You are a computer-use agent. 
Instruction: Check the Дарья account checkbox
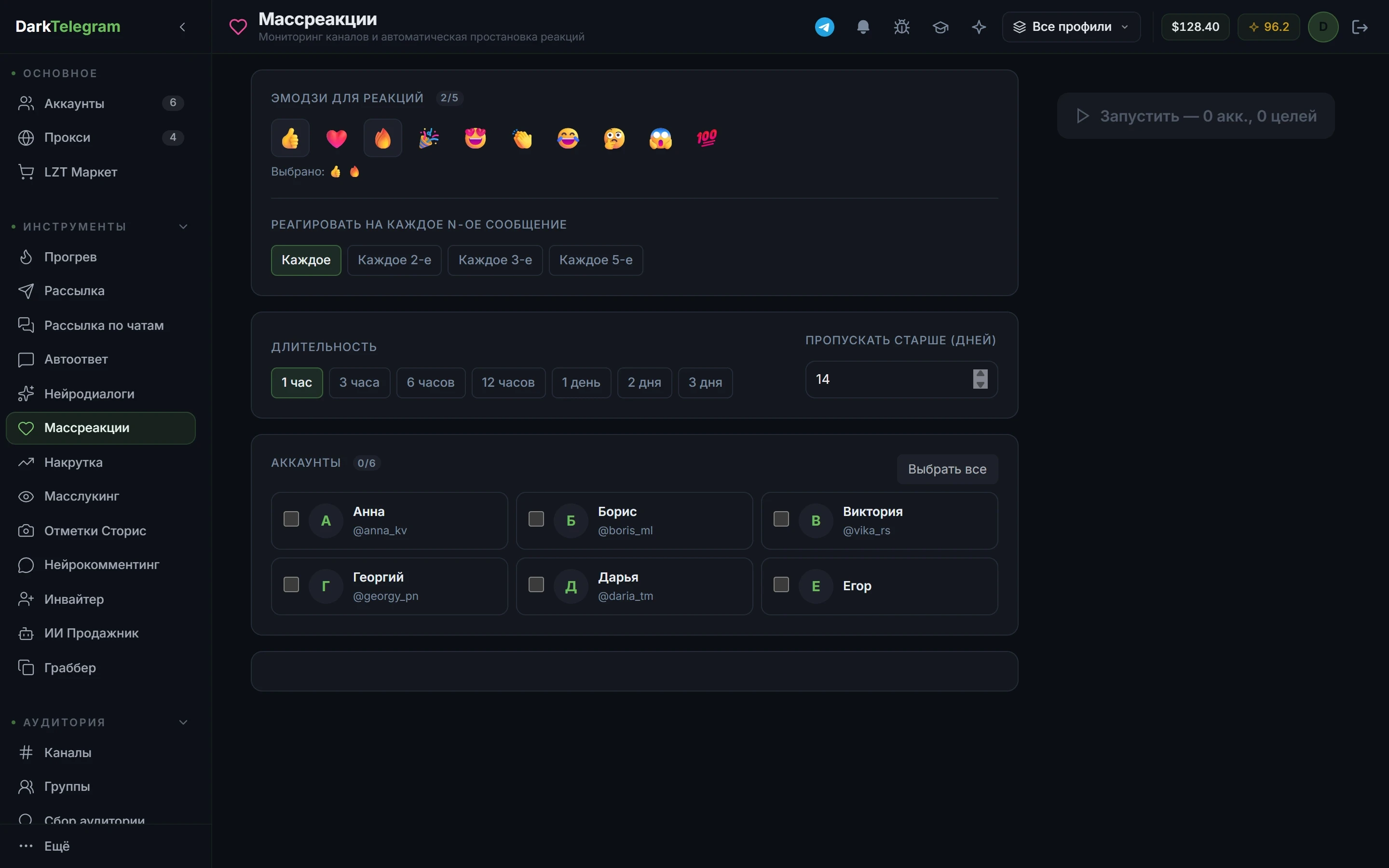536,584
